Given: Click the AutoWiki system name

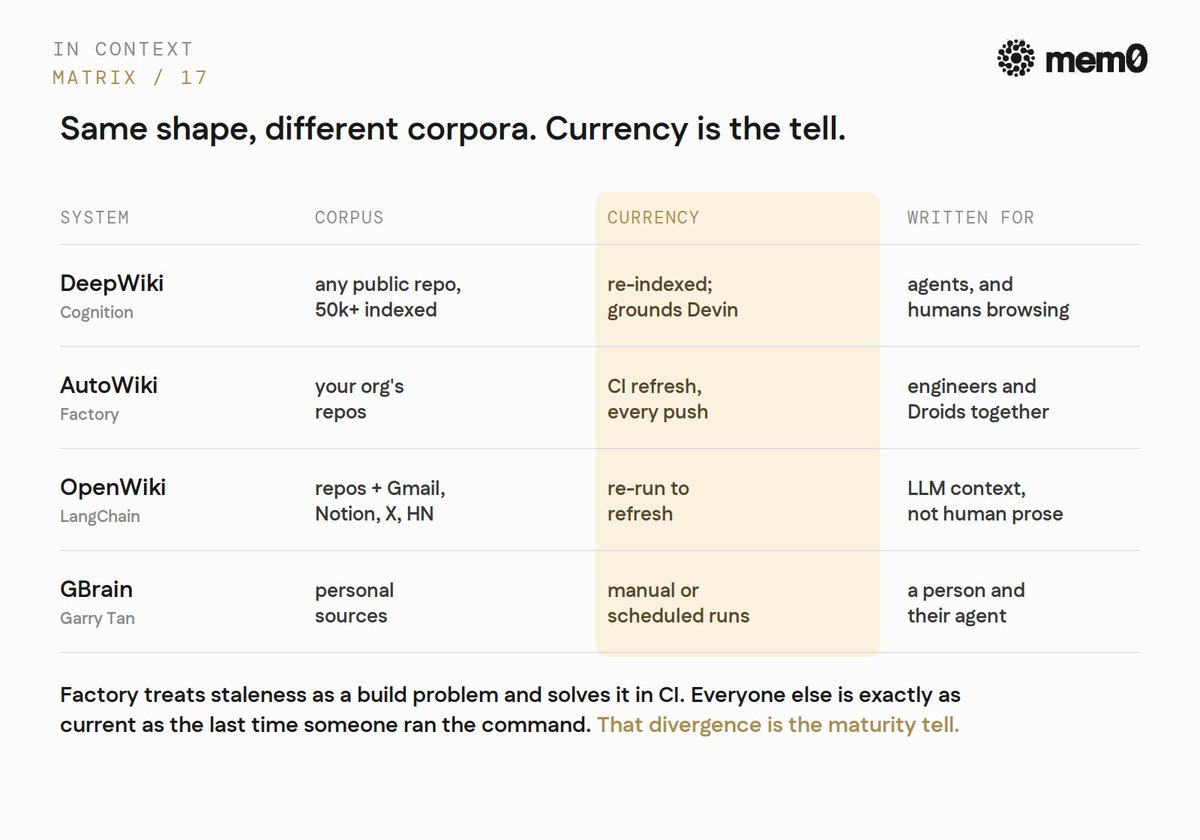Looking at the screenshot, I should pyautogui.click(x=109, y=385).
